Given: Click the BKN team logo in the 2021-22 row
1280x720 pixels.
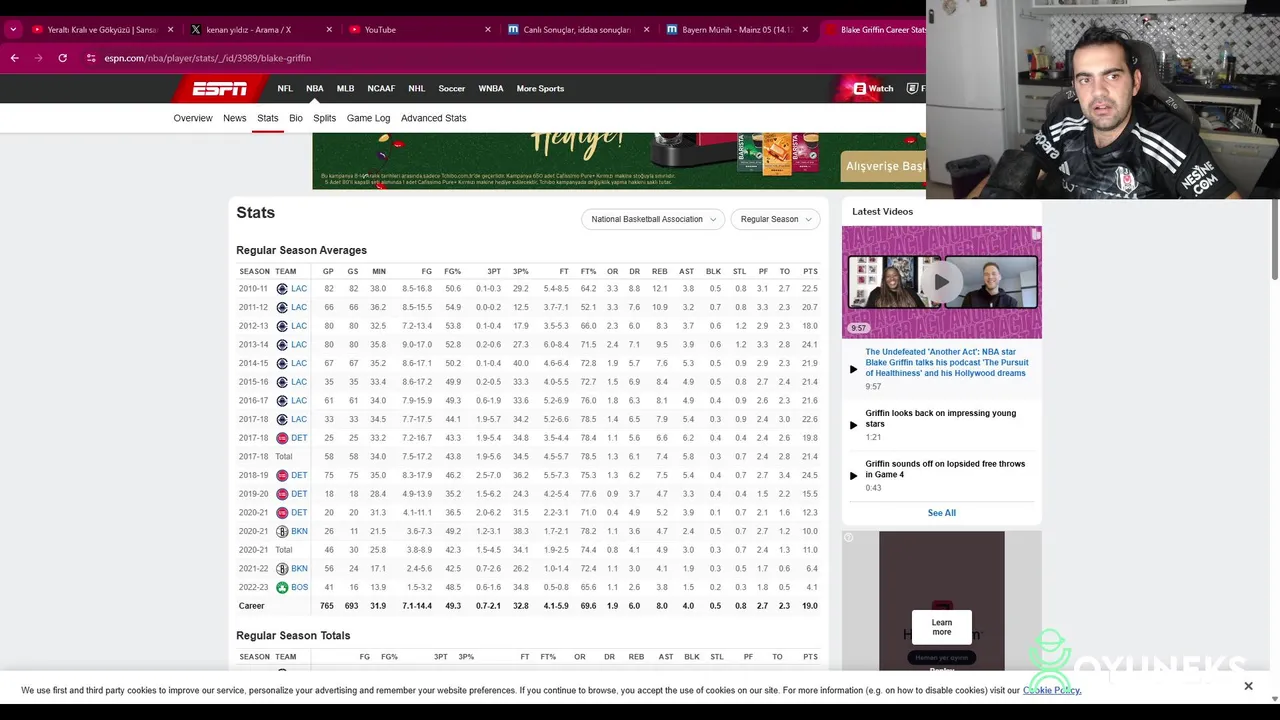Looking at the screenshot, I should point(282,569).
